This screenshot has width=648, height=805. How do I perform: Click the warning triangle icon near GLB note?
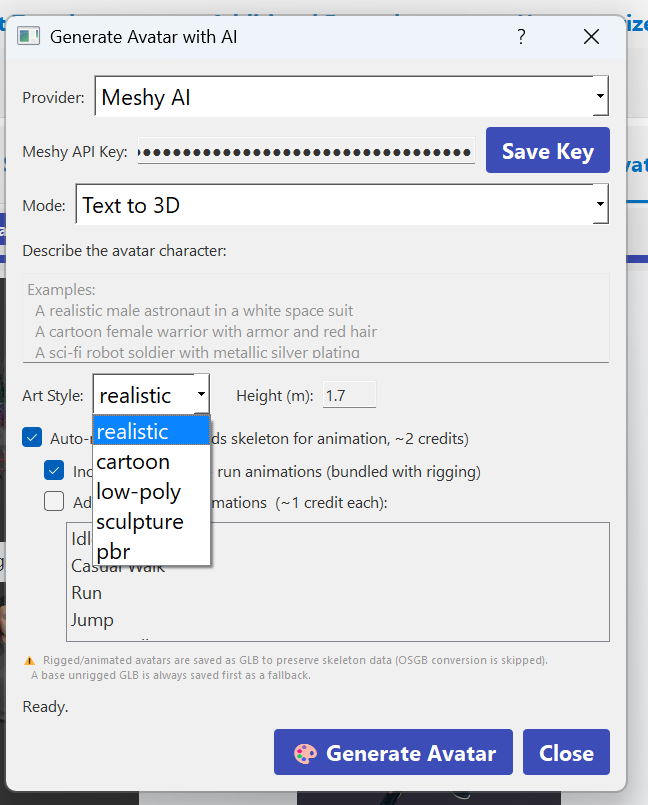tap(30, 661)
